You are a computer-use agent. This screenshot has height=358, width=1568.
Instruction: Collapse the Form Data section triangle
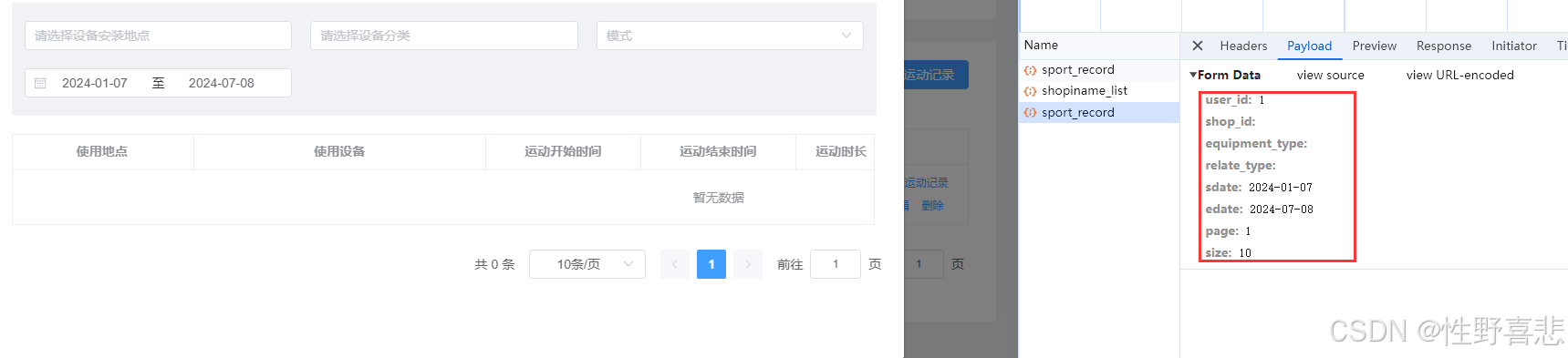click(x=1193, y=75)
